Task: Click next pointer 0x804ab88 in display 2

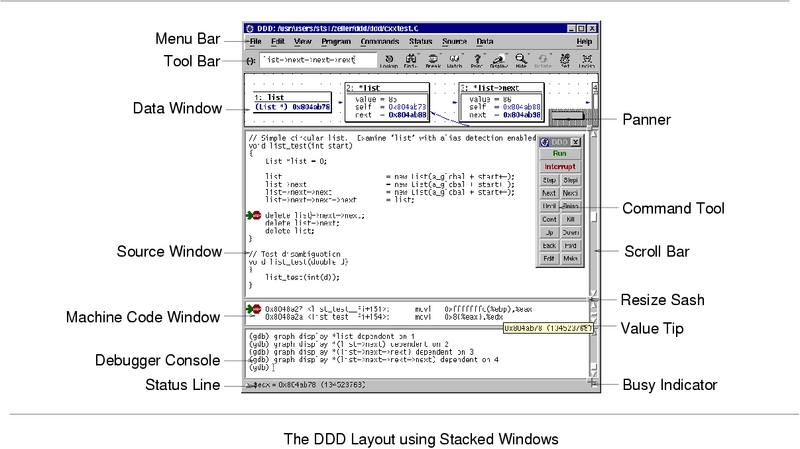Action: tap(407, 115)
